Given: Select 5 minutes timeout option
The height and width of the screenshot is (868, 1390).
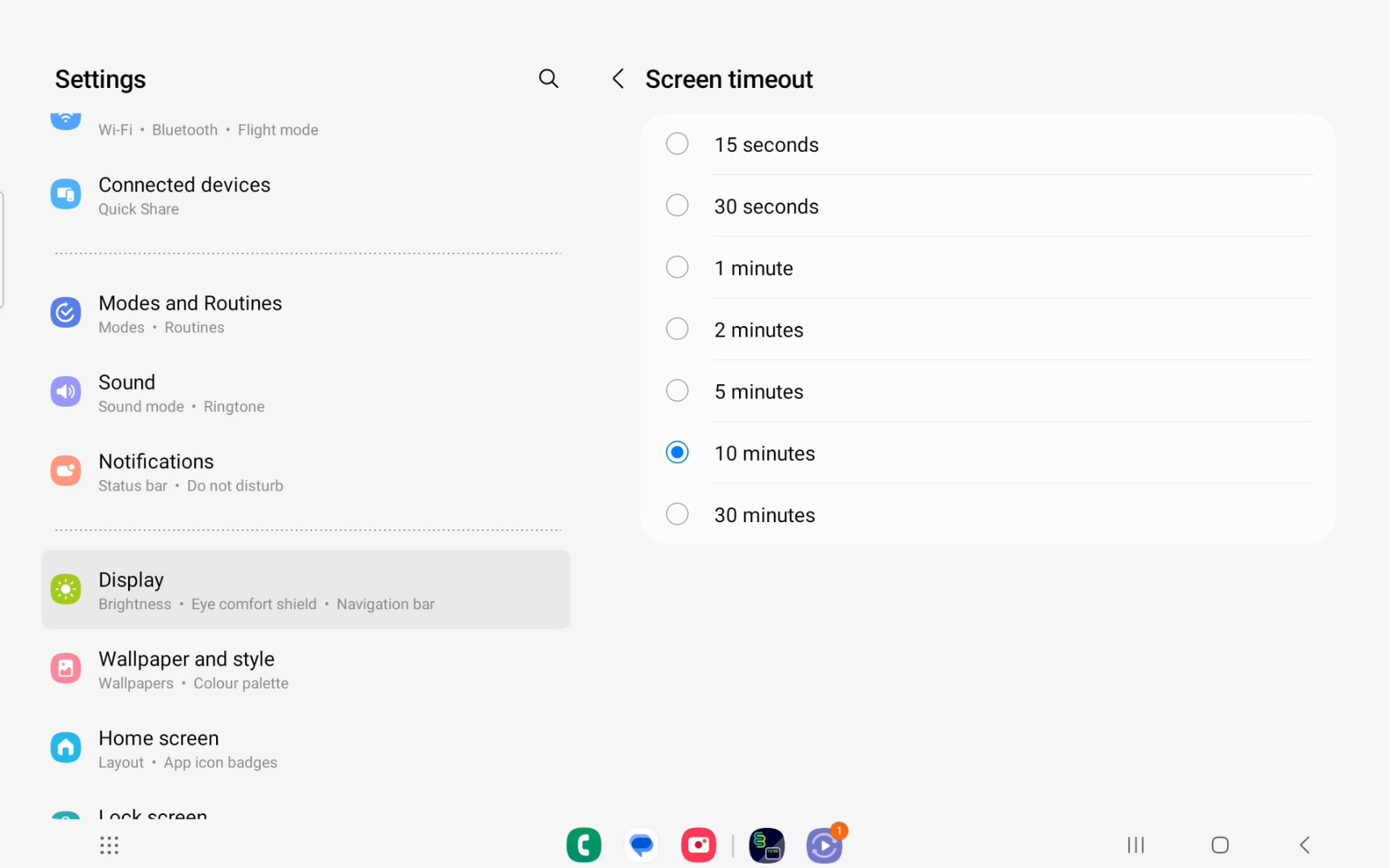Looking at the screenshot, I should pyautogui.click(x=677, y=391).
